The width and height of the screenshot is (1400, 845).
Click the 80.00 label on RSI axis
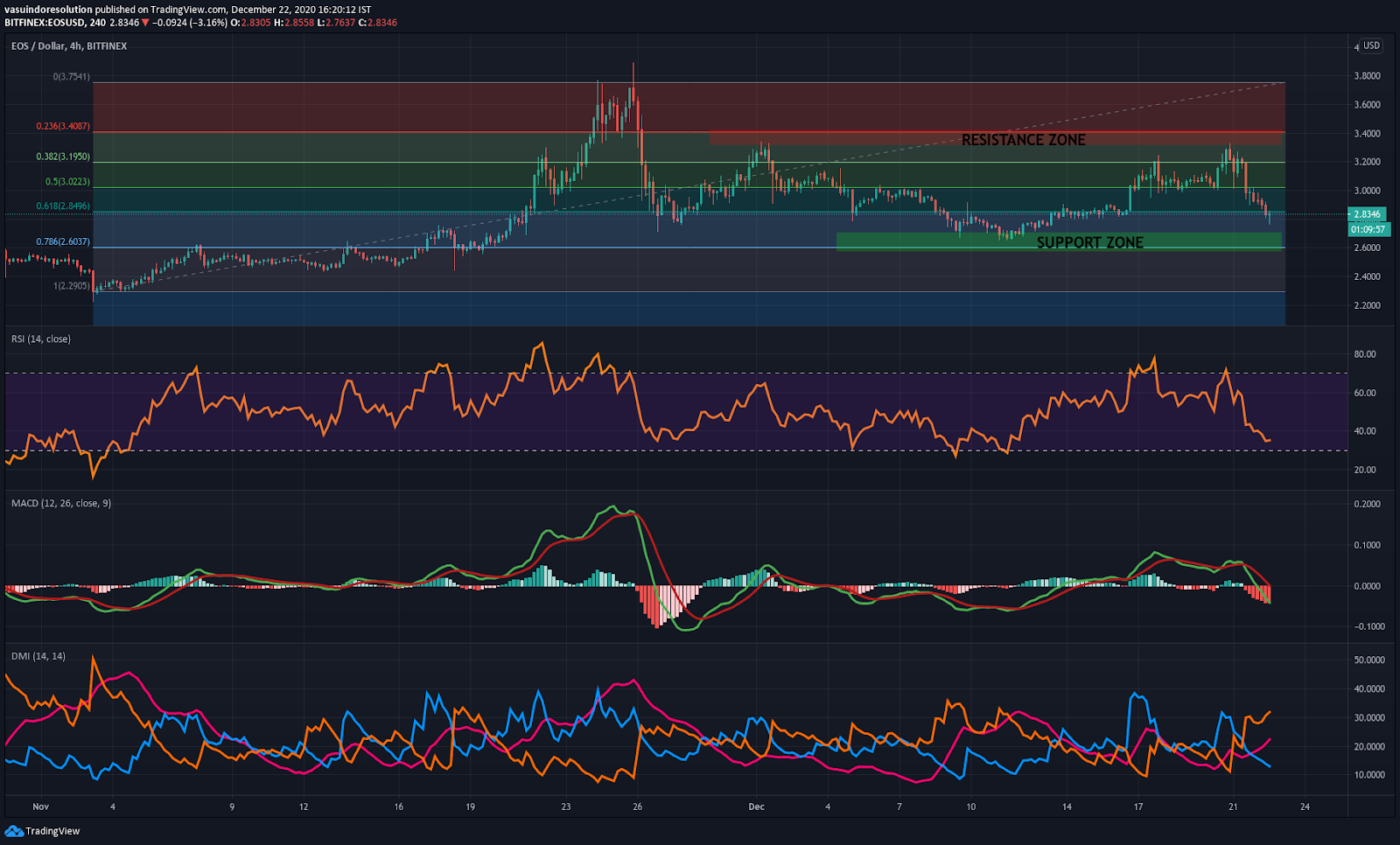(x=1365, y=354)
